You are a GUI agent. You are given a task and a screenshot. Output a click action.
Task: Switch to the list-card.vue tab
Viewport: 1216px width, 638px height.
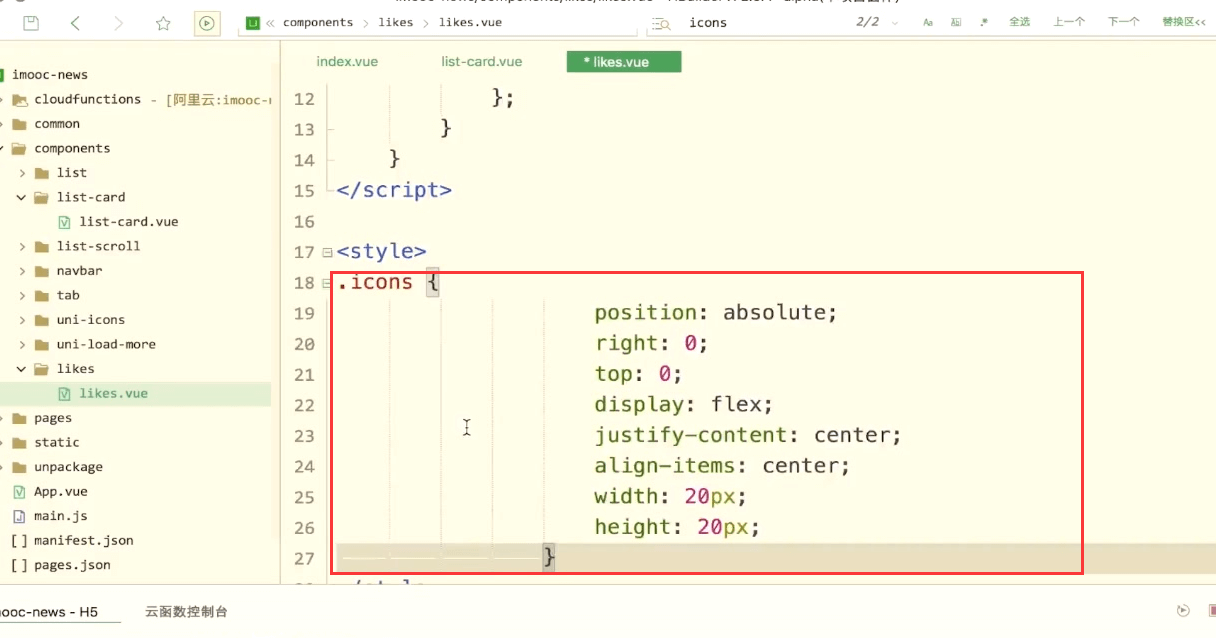tap(482, 62)
